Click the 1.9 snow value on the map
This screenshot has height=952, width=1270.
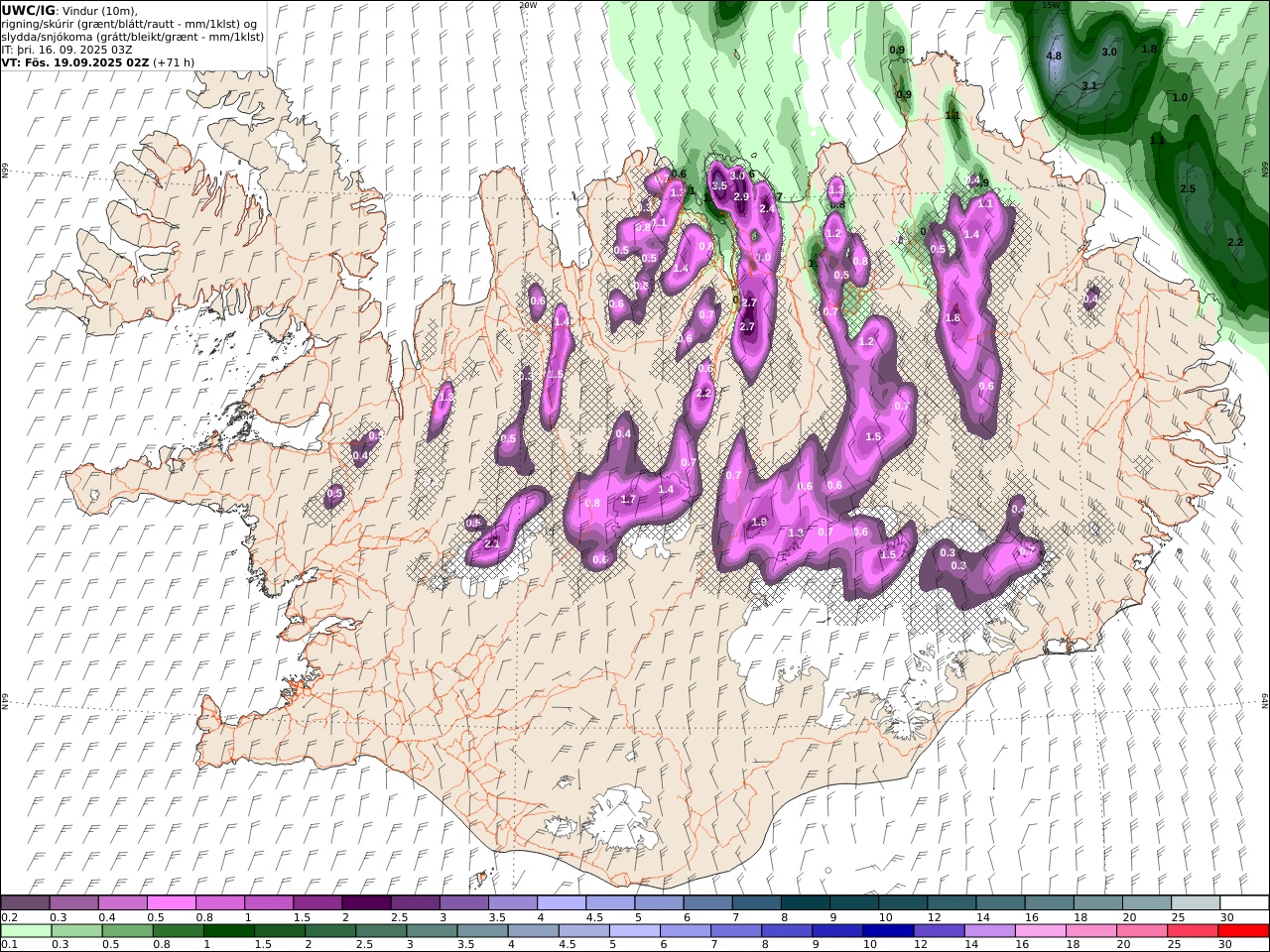759,522
